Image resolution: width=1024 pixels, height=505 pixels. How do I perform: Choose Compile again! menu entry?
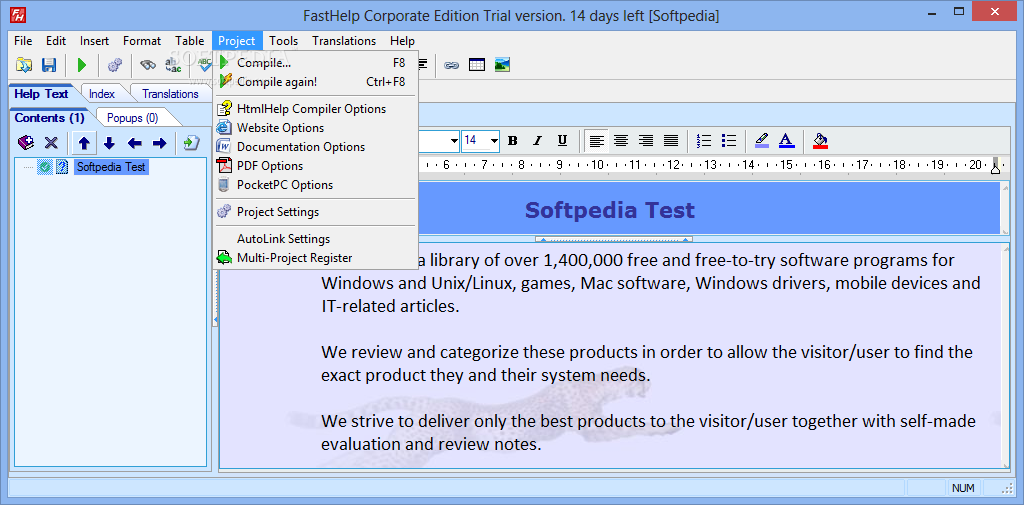point(315,82)
